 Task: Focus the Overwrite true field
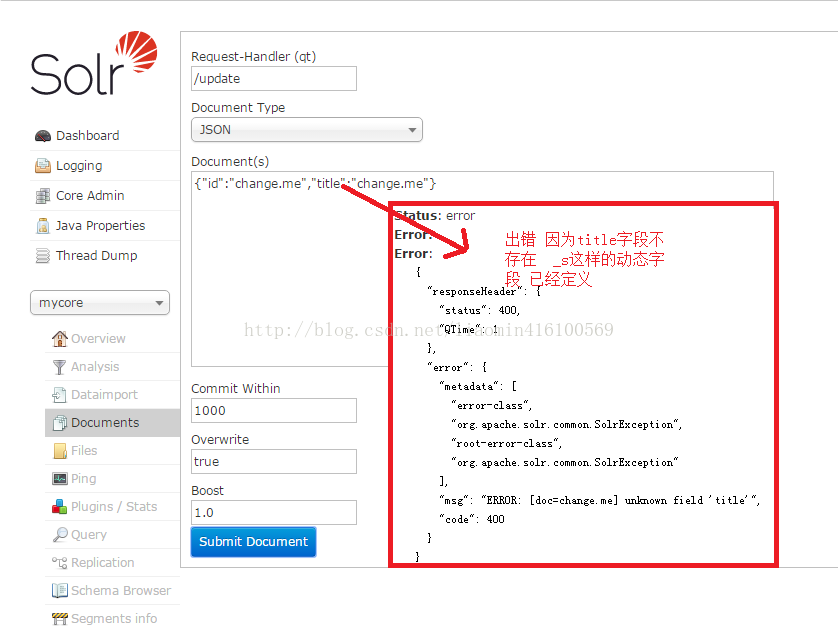[x=274, y=462]
